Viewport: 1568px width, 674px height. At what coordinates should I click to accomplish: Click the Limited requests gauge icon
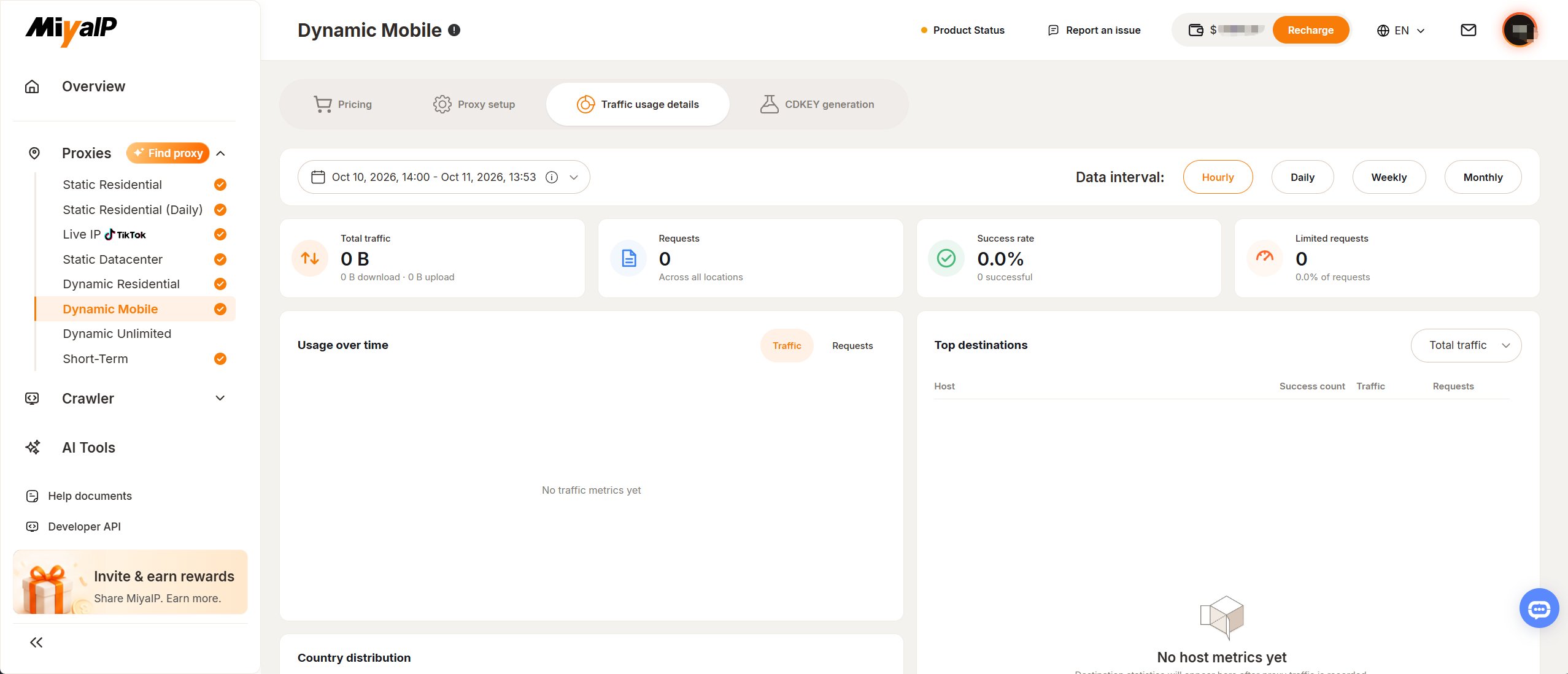coord(1265,258)
